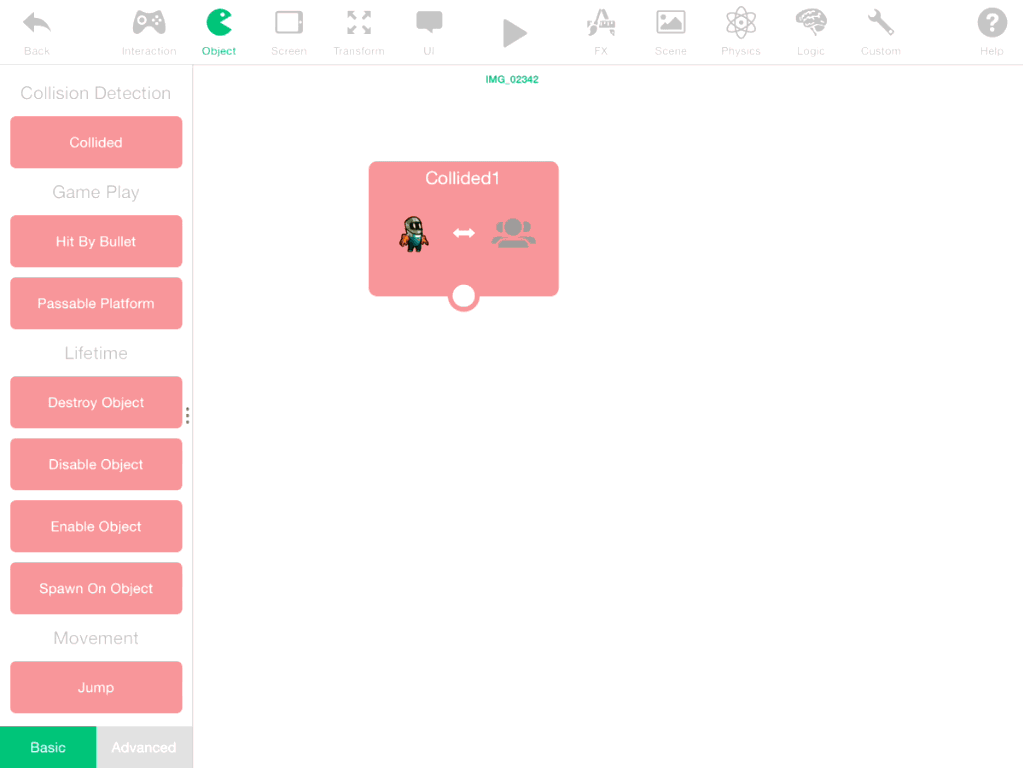Click the sidebar resize handle dots
The image size is (1024, 768).
coord(187,415)
